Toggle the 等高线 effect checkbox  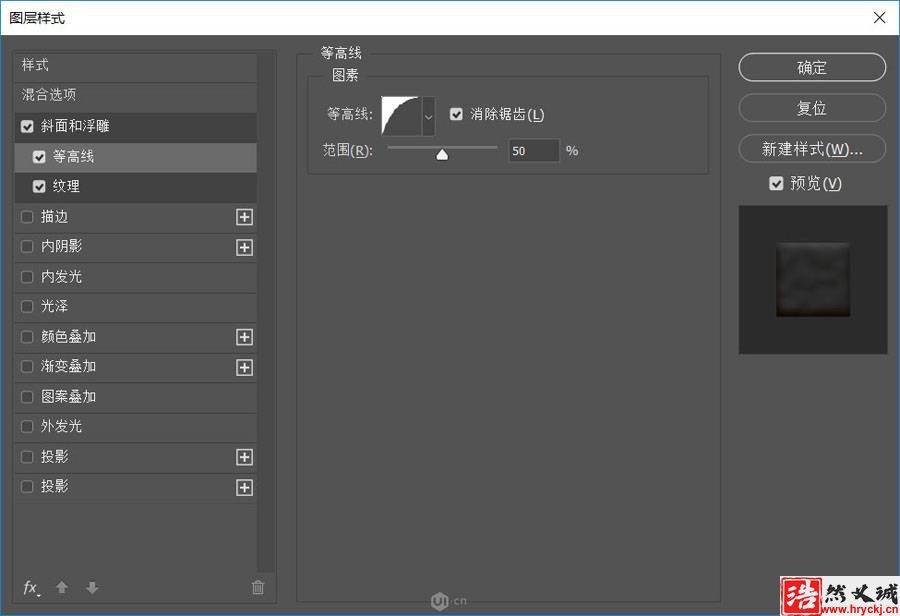coord(39,157)
